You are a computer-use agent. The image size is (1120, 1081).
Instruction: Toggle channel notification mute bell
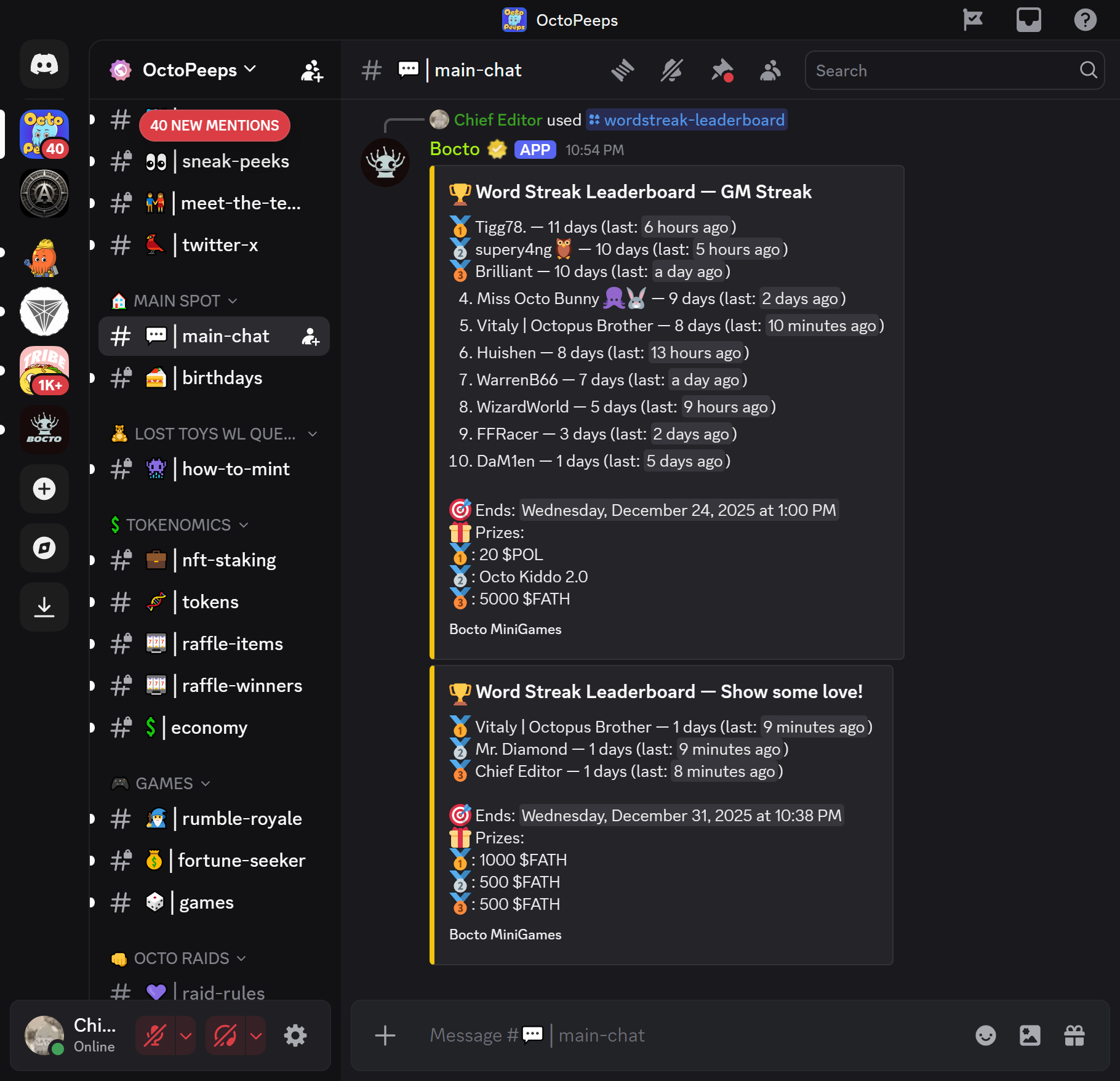click(671, 70)
